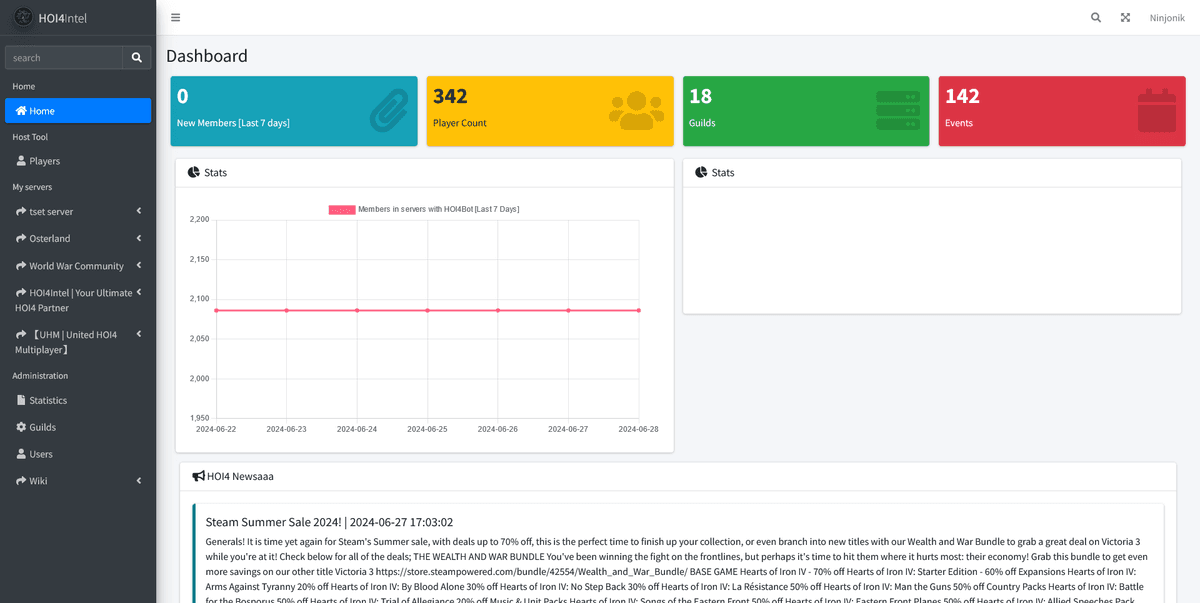Click the 0 new members value
The width and height of the screenshot is (1200, 603).
(183, 96)
